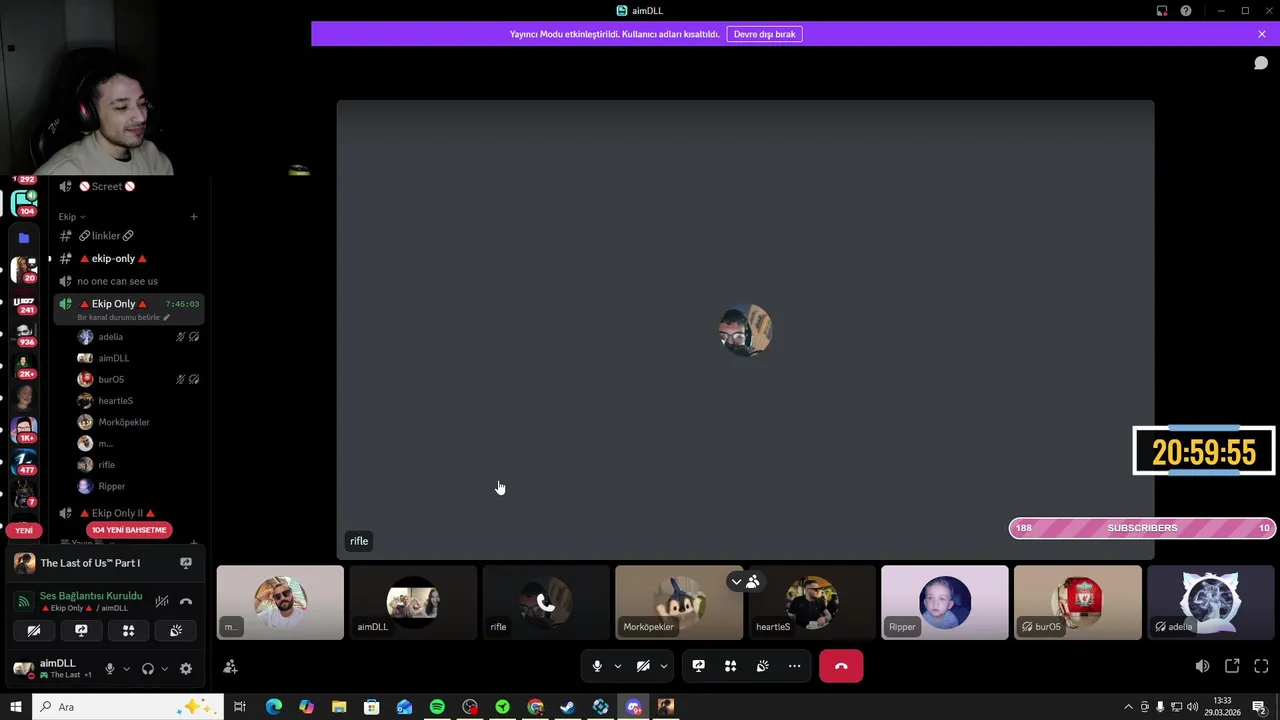The height and width of the screenshot is (720, 1280).
Task: Select adelia participant tile
Action: [x=1211, y=602]
